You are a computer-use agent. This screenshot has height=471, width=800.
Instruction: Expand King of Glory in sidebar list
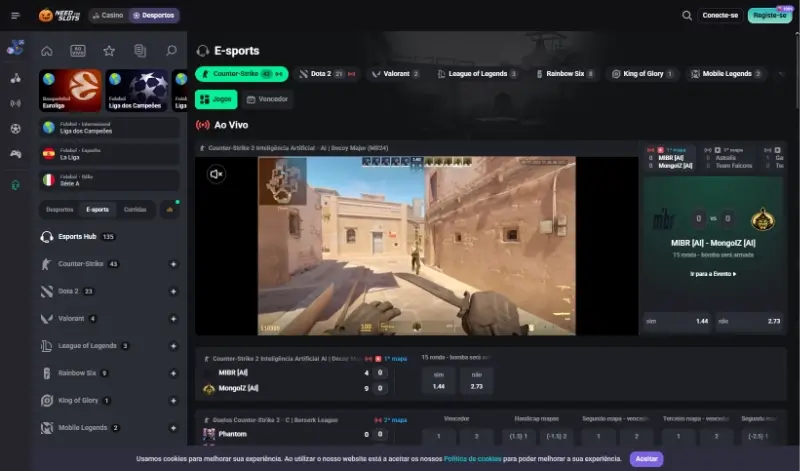[173, 401]
